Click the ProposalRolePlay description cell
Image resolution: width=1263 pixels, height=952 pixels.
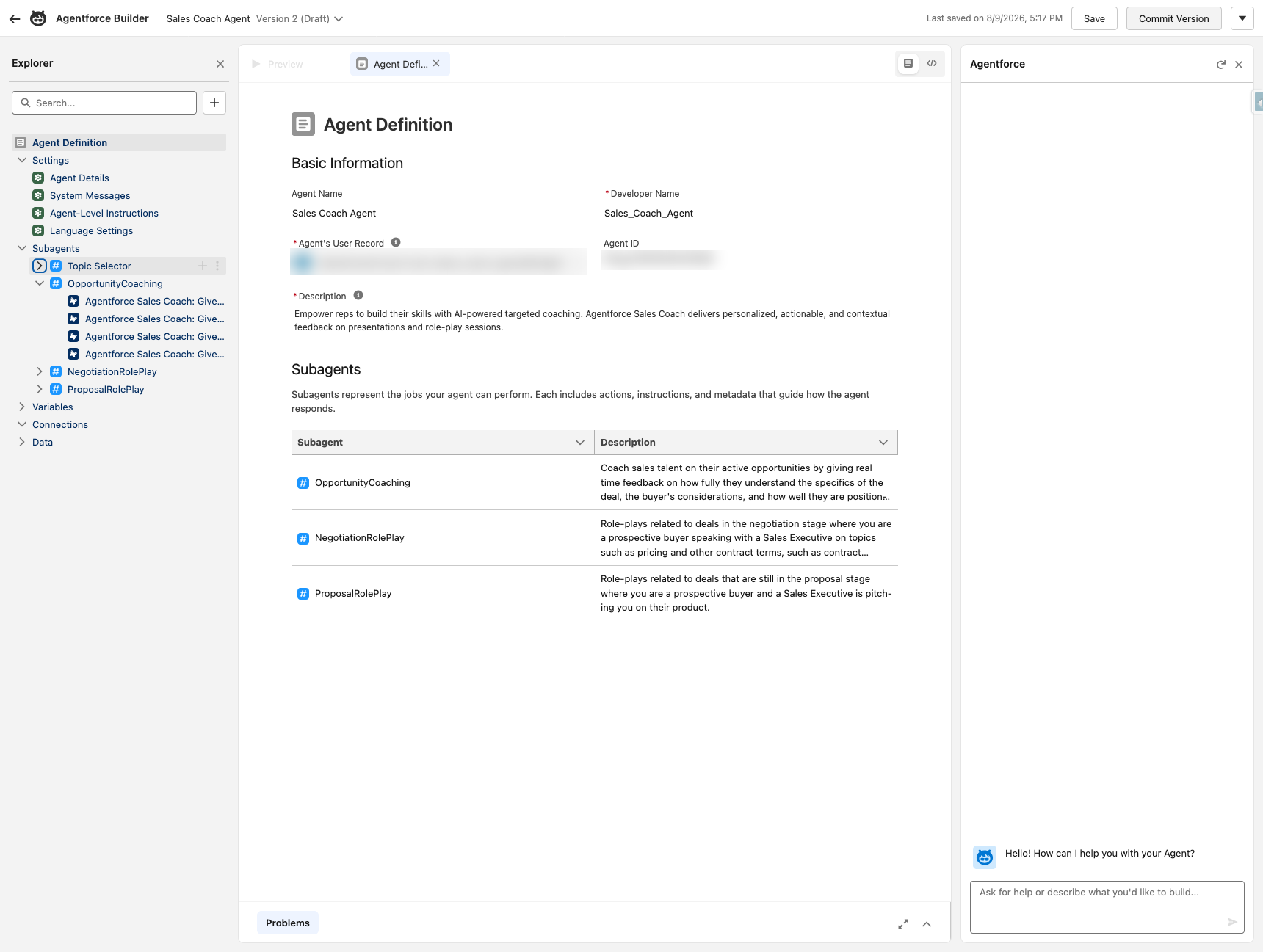point(746,593)
